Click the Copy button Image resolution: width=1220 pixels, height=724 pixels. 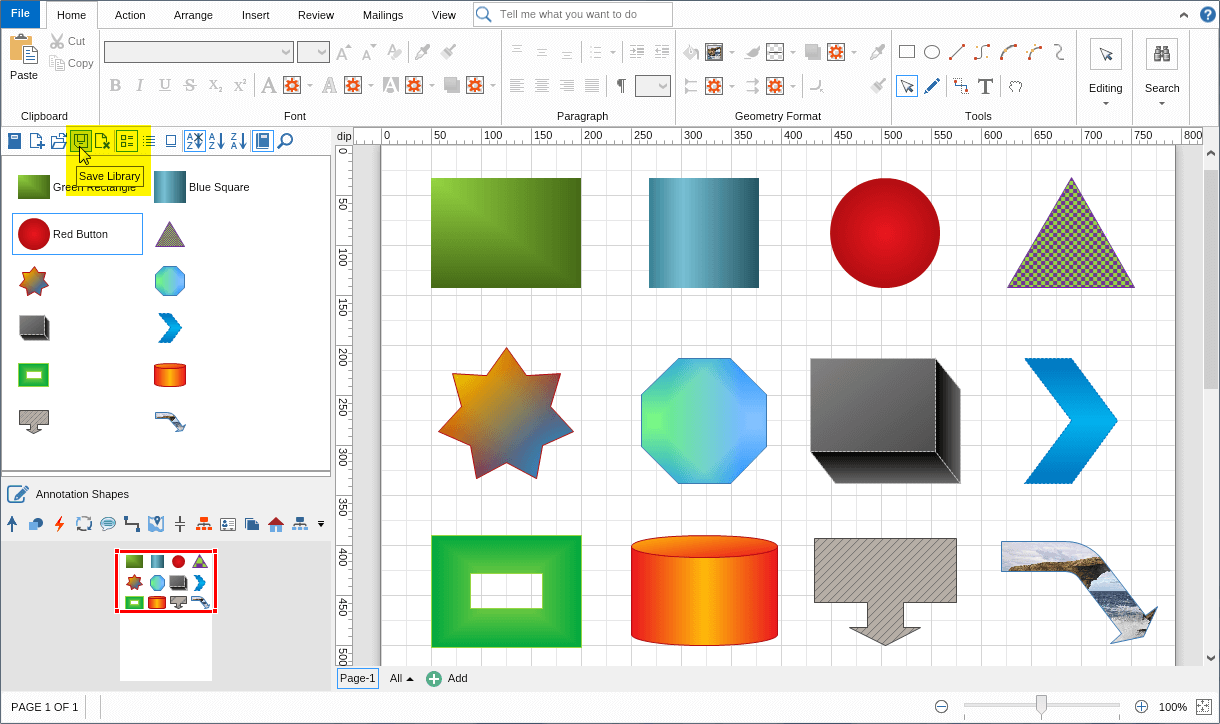71,63
